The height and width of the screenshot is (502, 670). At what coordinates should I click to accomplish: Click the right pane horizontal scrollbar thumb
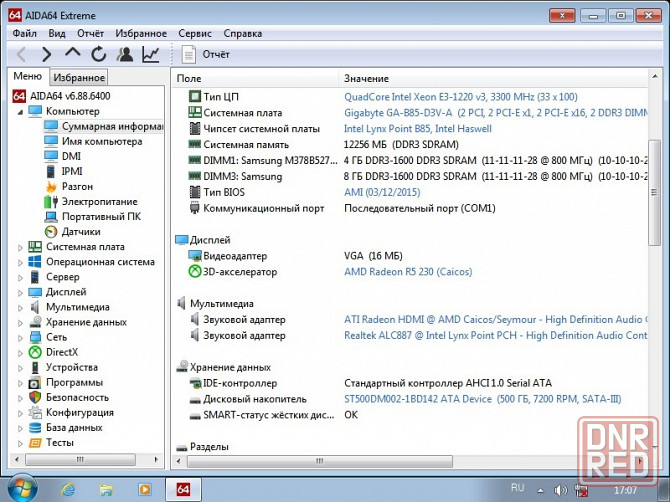(320, 461)
